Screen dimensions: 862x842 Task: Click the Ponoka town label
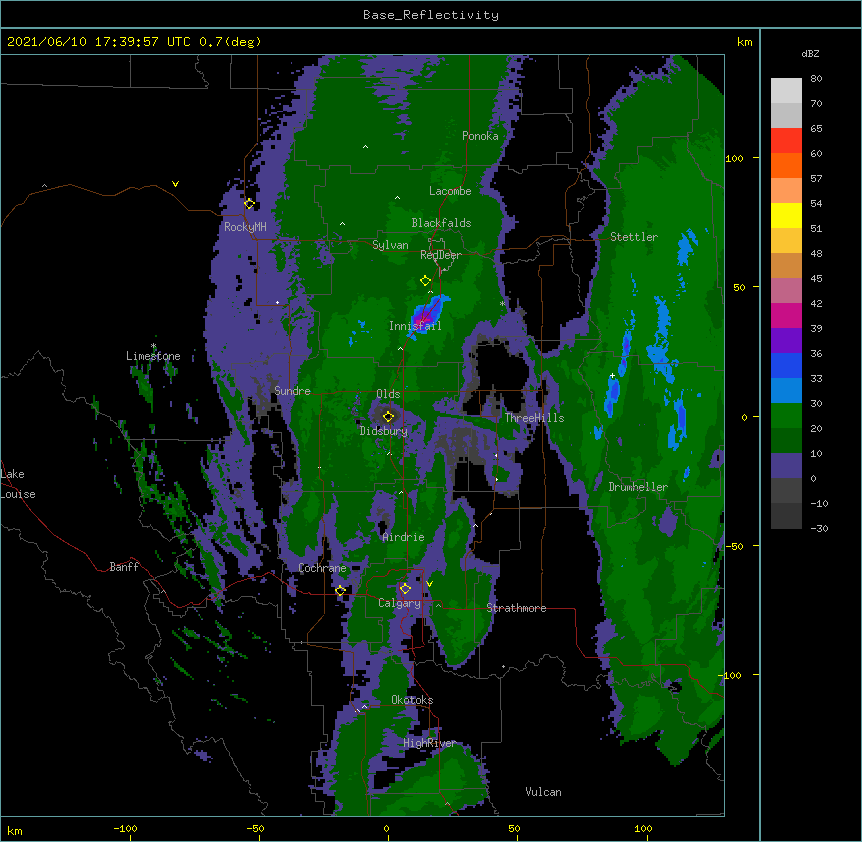[x=480, y=136]
